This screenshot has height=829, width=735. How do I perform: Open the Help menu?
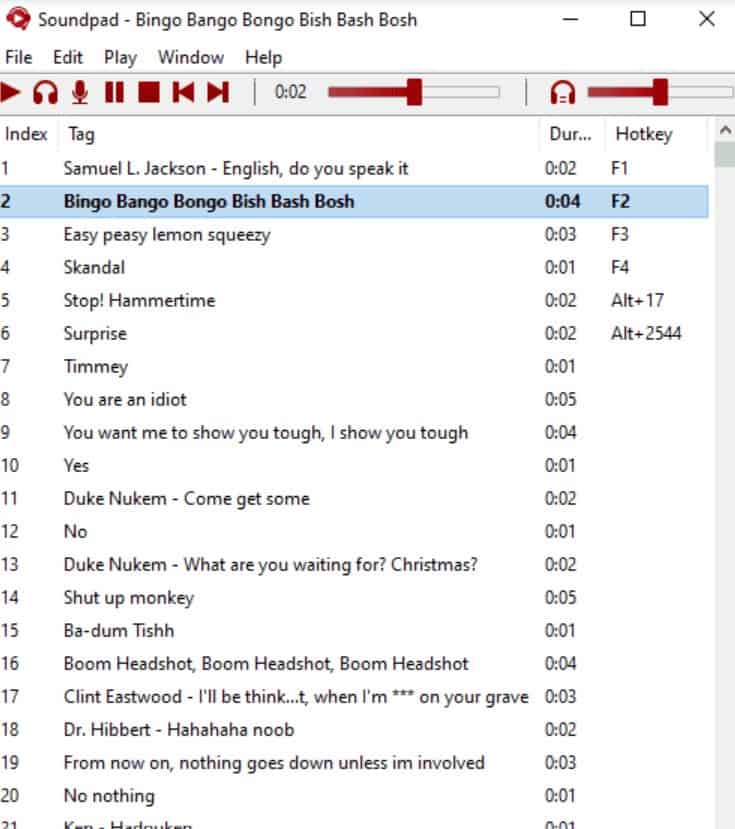[263, 57]
